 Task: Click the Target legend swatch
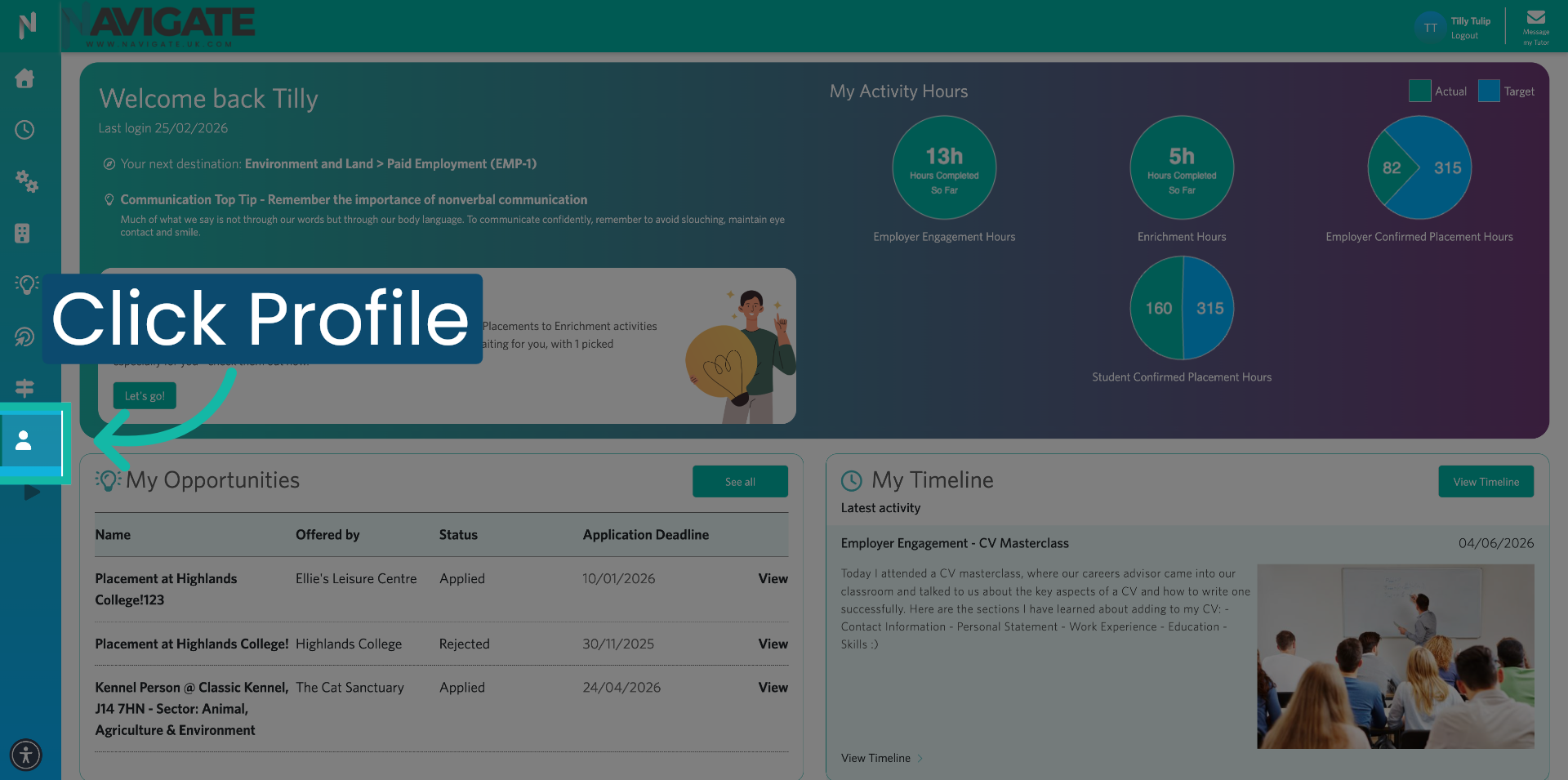[1488, 91]
